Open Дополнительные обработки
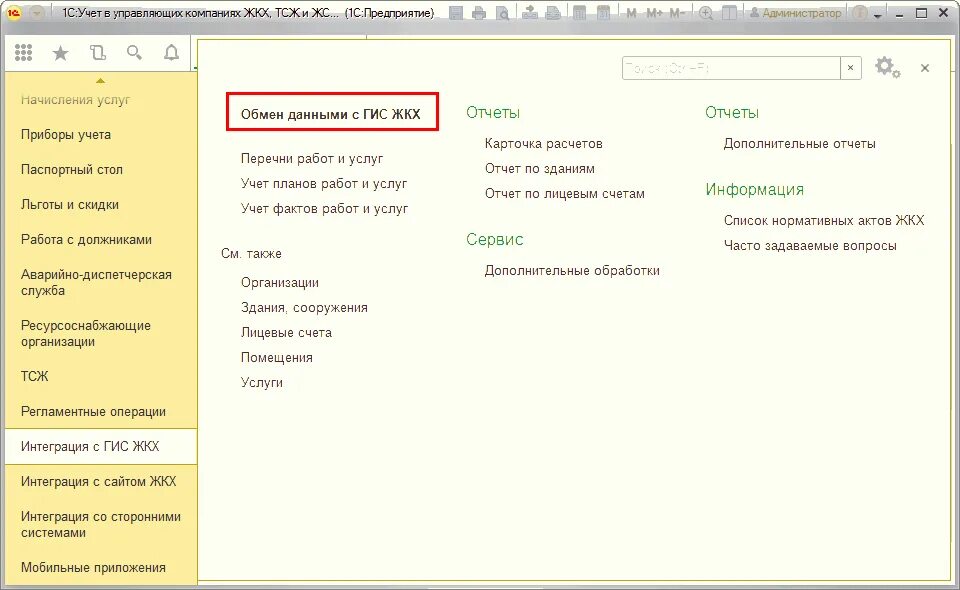This screenshot has width=960, height=590. (x=572, y=271)
